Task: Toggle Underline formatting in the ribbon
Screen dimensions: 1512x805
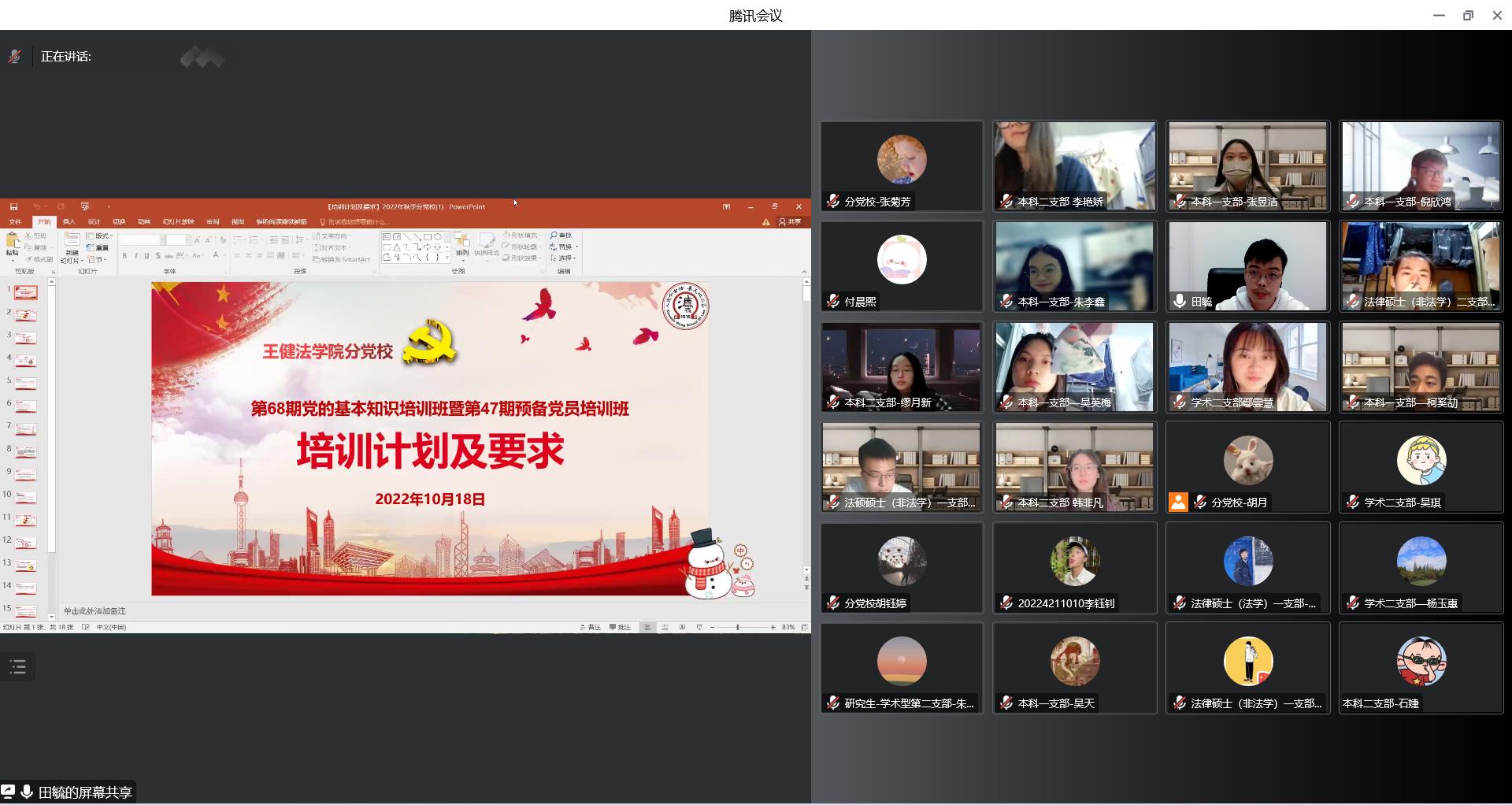Action: click(146, 256)
